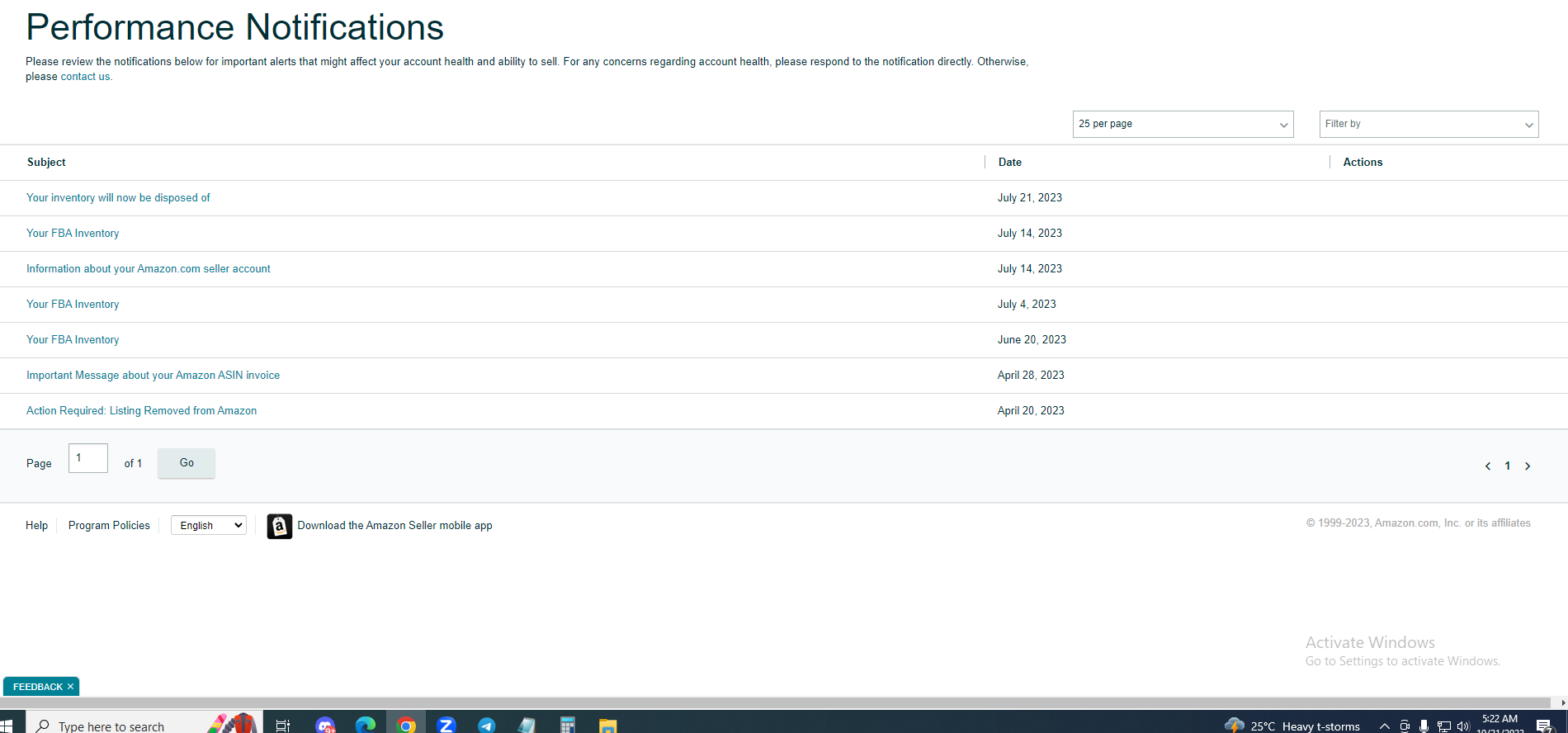This screenshot has height=733, width=1568.
Task: Expand the '25 per page' dropdown
Action: tap(1183, 124)
